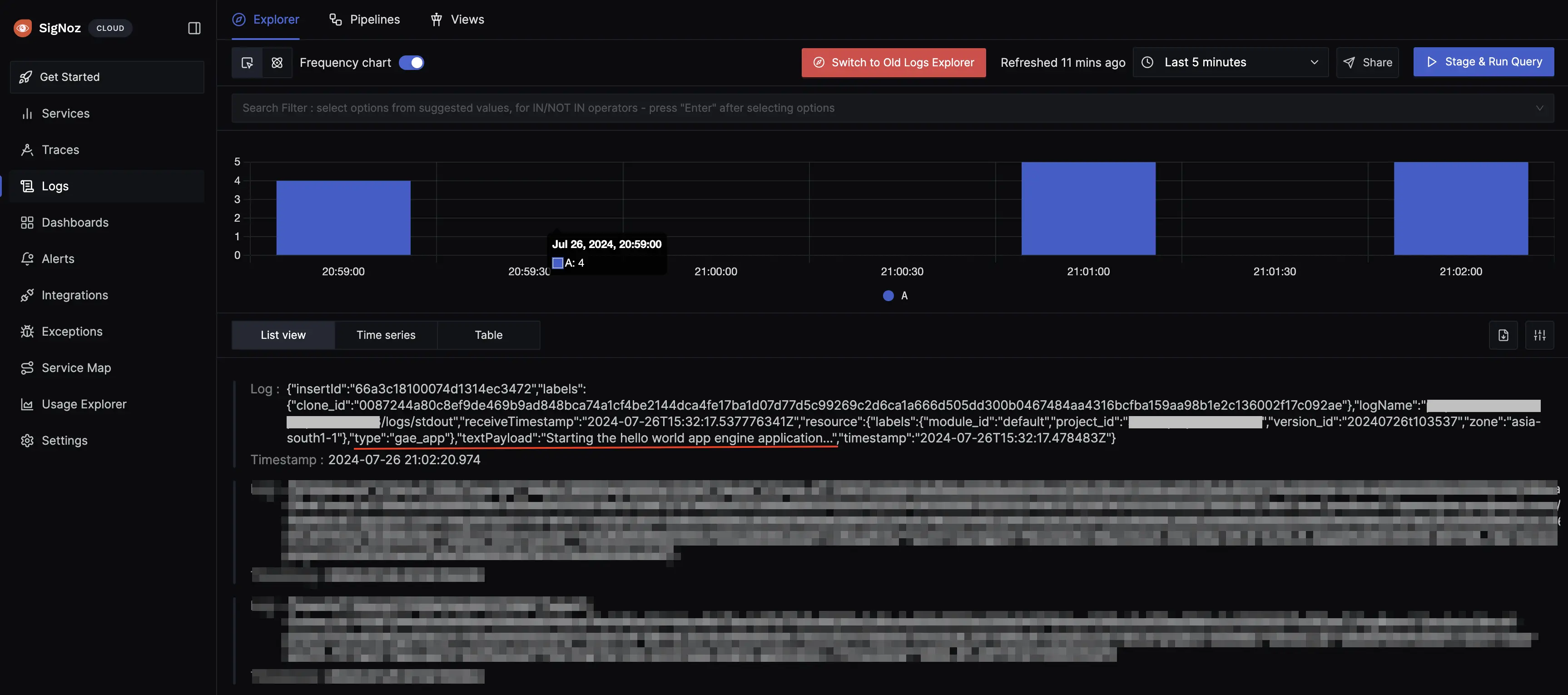The width and height of the screenshot is (1568, 695).
Task: Open Get Started from sidebar
Action: point(107,77)
